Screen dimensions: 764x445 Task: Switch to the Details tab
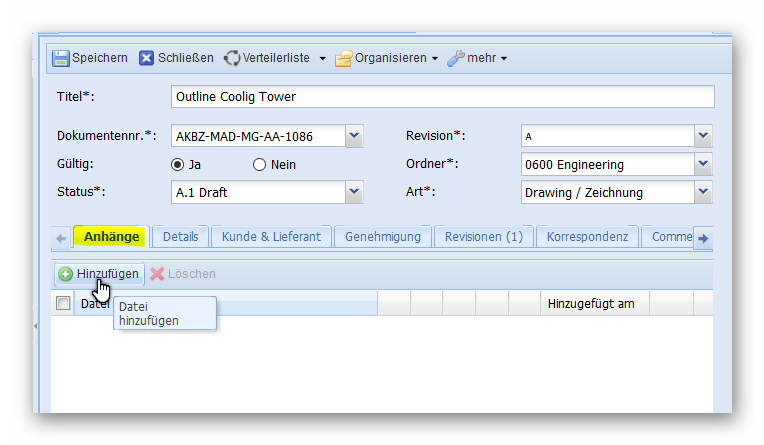pos(180,237)
